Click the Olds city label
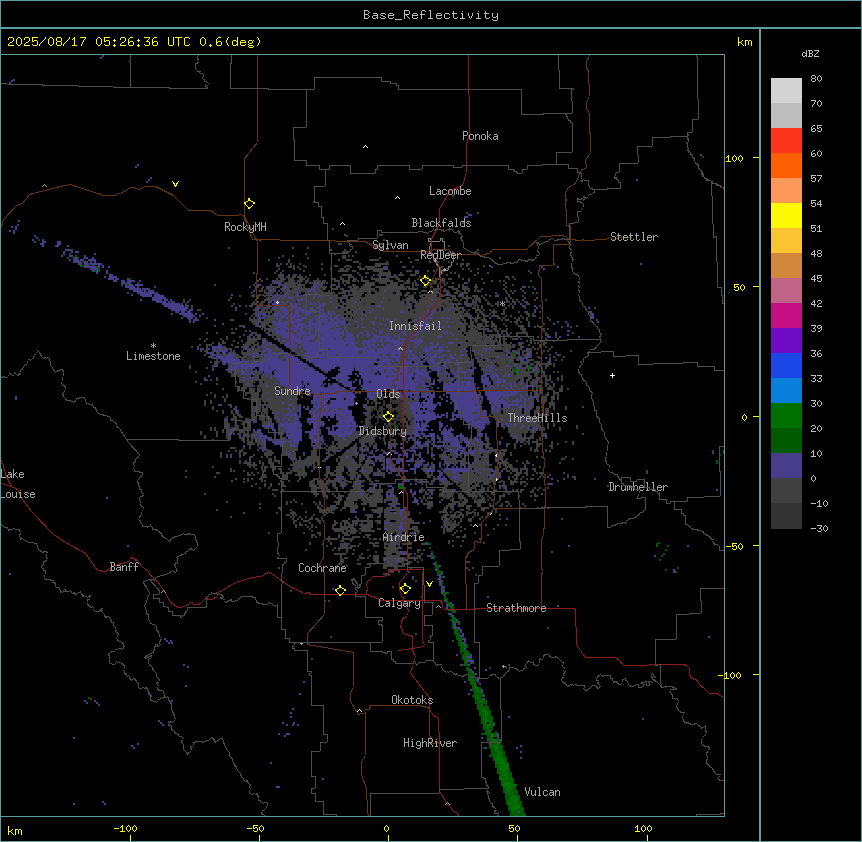Viewport: 862px width, 842px height. 388,394
